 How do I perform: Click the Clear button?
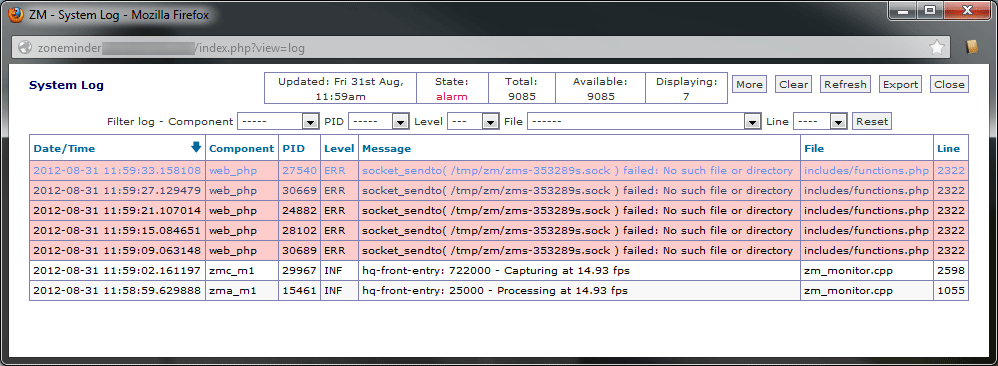pyautogui.click(x=794, y=84)
